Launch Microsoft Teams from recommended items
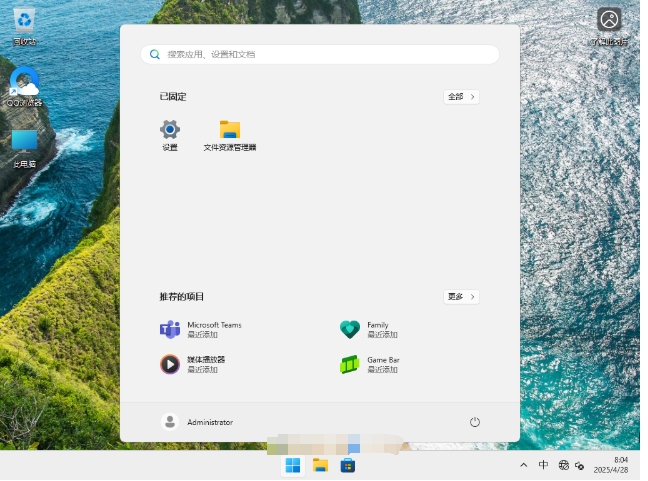The height and width of the screenshot is (481, 648). (x=170, y=330)
